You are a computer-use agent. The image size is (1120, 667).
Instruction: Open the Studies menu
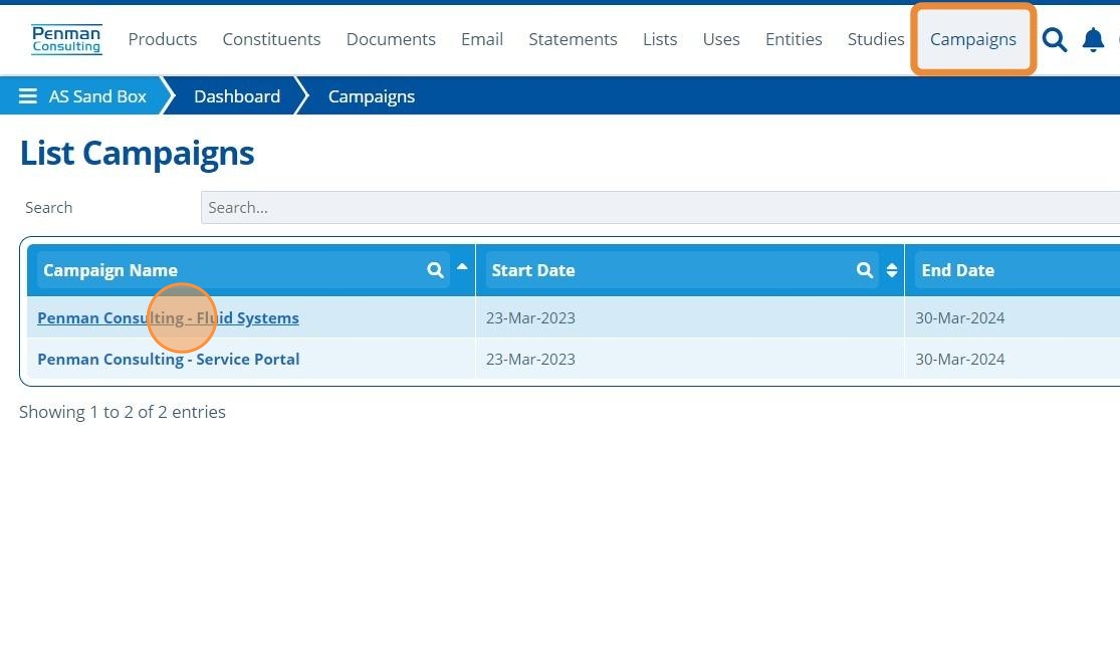(876, 39)
